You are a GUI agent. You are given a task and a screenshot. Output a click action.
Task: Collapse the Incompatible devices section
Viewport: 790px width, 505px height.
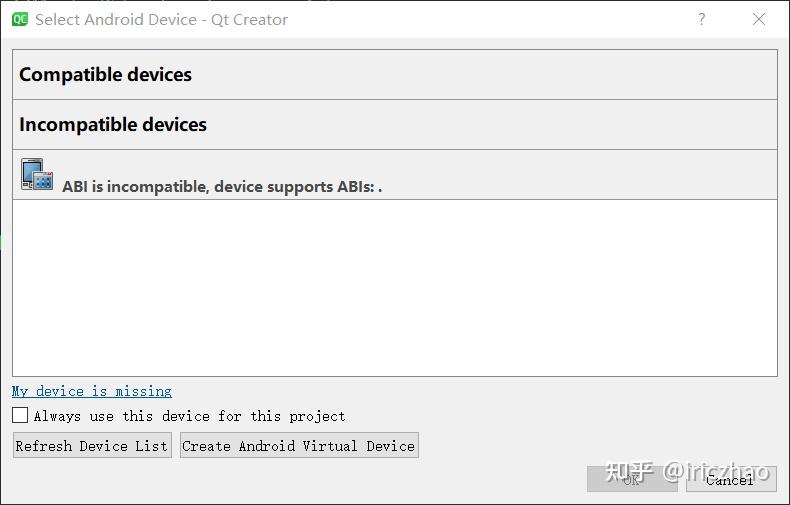click(x=113, y=125)
